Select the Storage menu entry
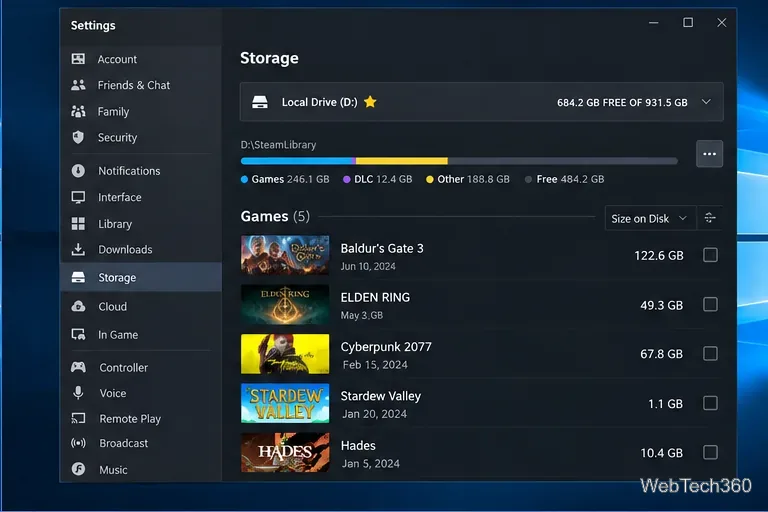The width and height of the screenshot is (768, 512). (x=141, y=277)
